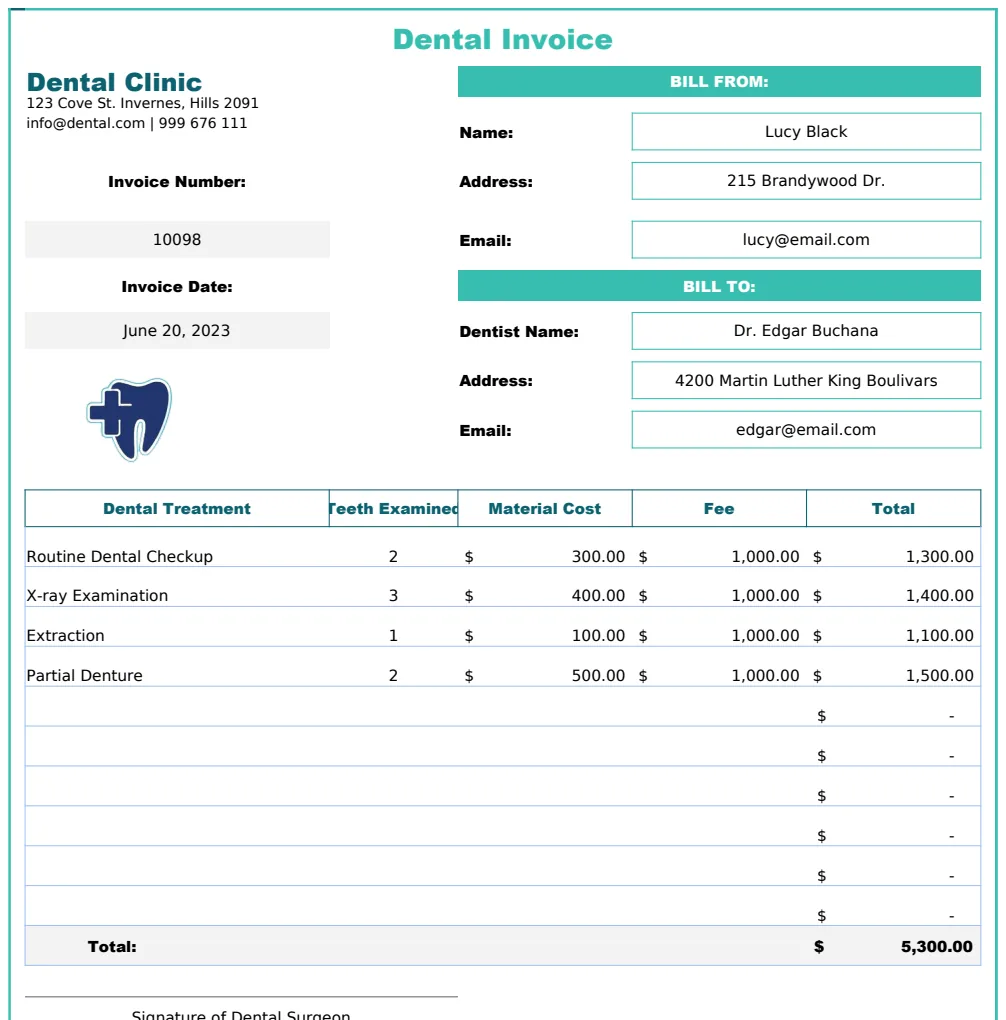This screenshot has width=1006, height=1020.
Task: Click the Partial Denture row label
Action: (x=85, y=676)
